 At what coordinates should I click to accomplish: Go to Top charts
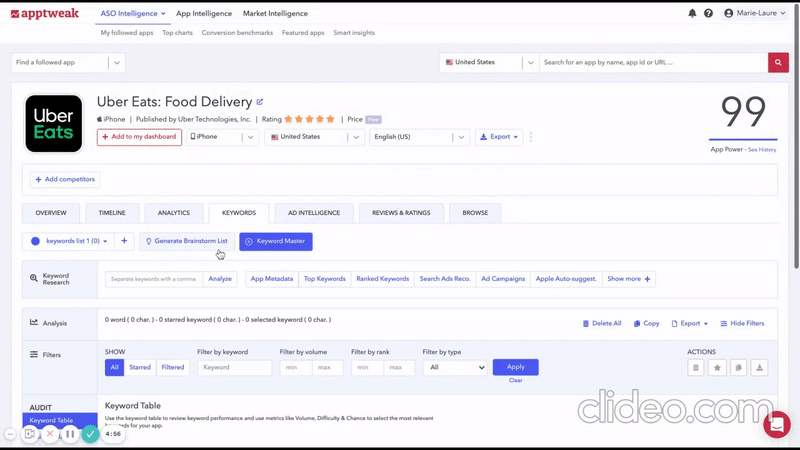coord(178,33)
